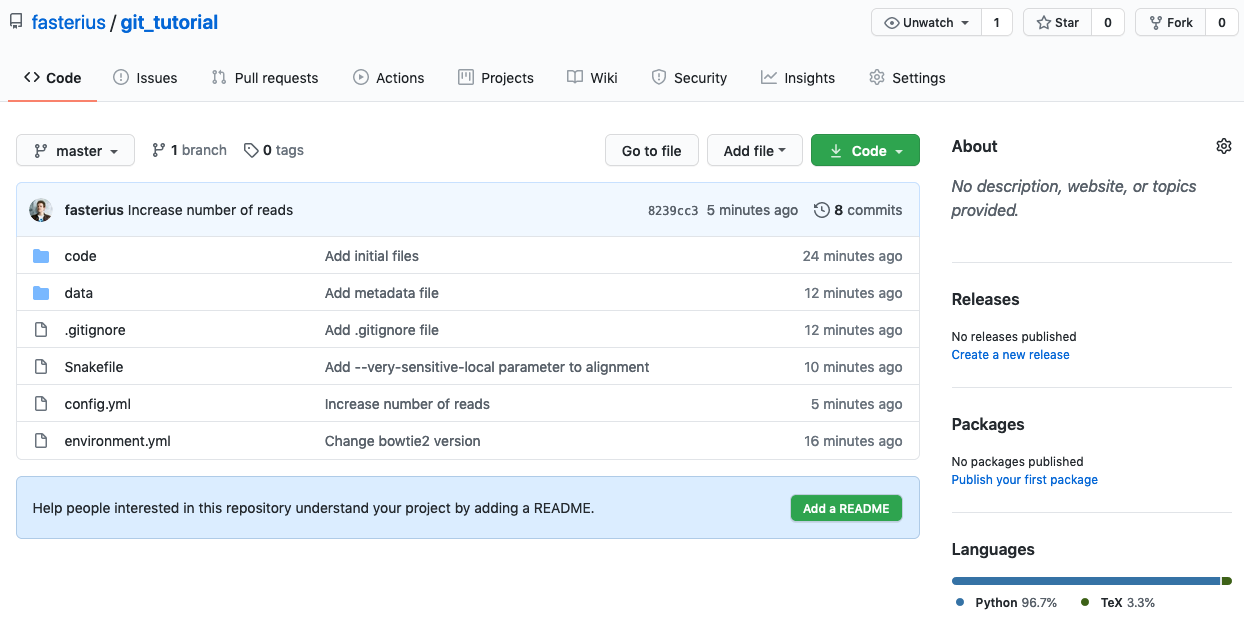The image size is (1244, 617).
Task: Open commit Add .gitignore file
Action: (x=382, y=330)
